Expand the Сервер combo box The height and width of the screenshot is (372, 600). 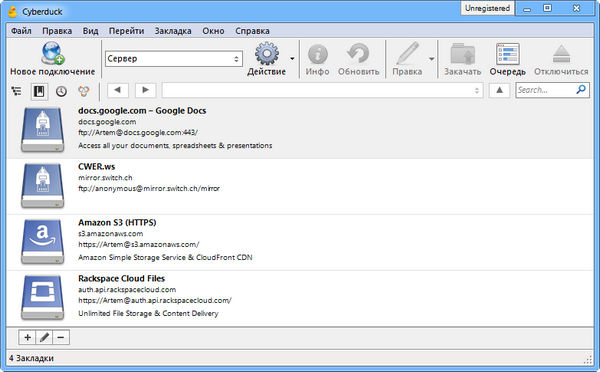[x=174, y=59]
